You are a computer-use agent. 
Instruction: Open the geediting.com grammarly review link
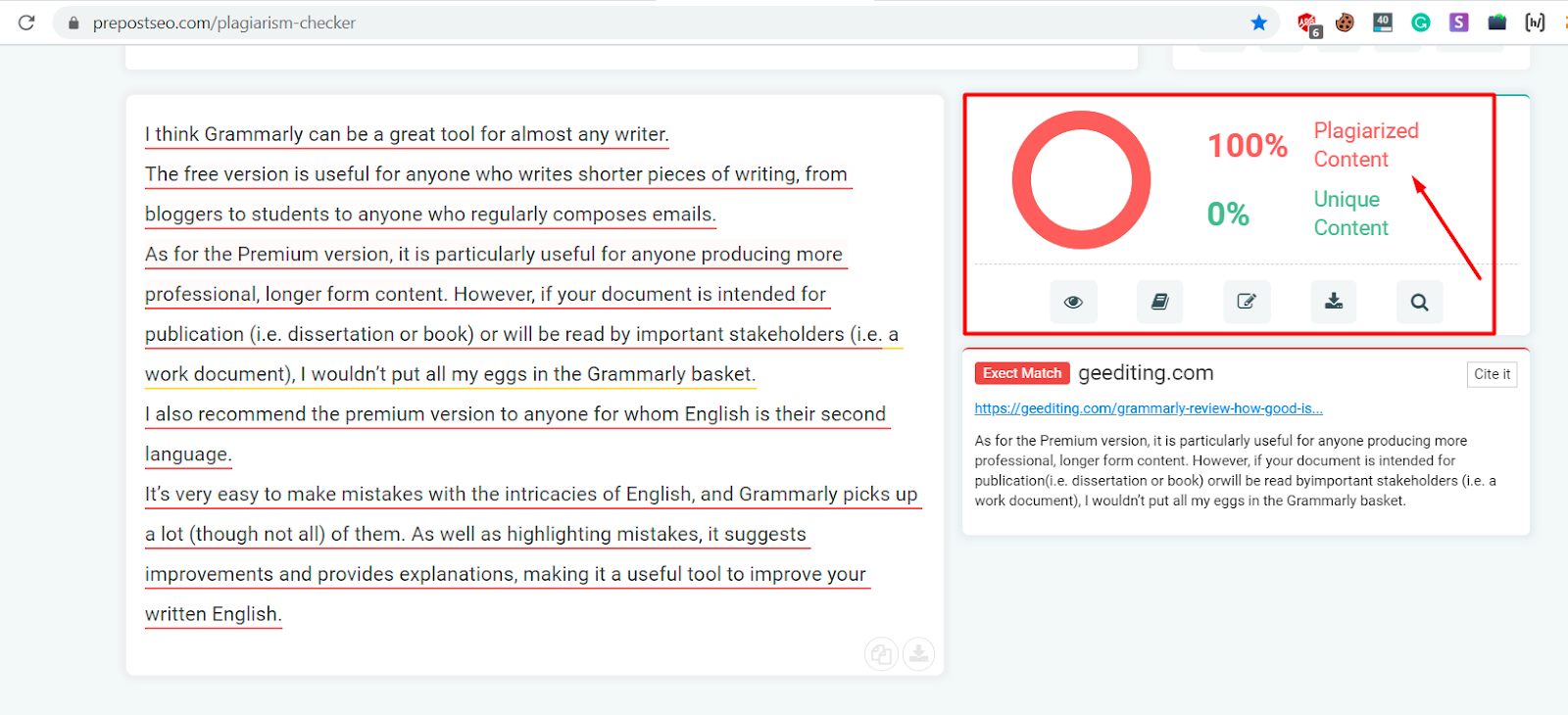[x=1149, y=408]
